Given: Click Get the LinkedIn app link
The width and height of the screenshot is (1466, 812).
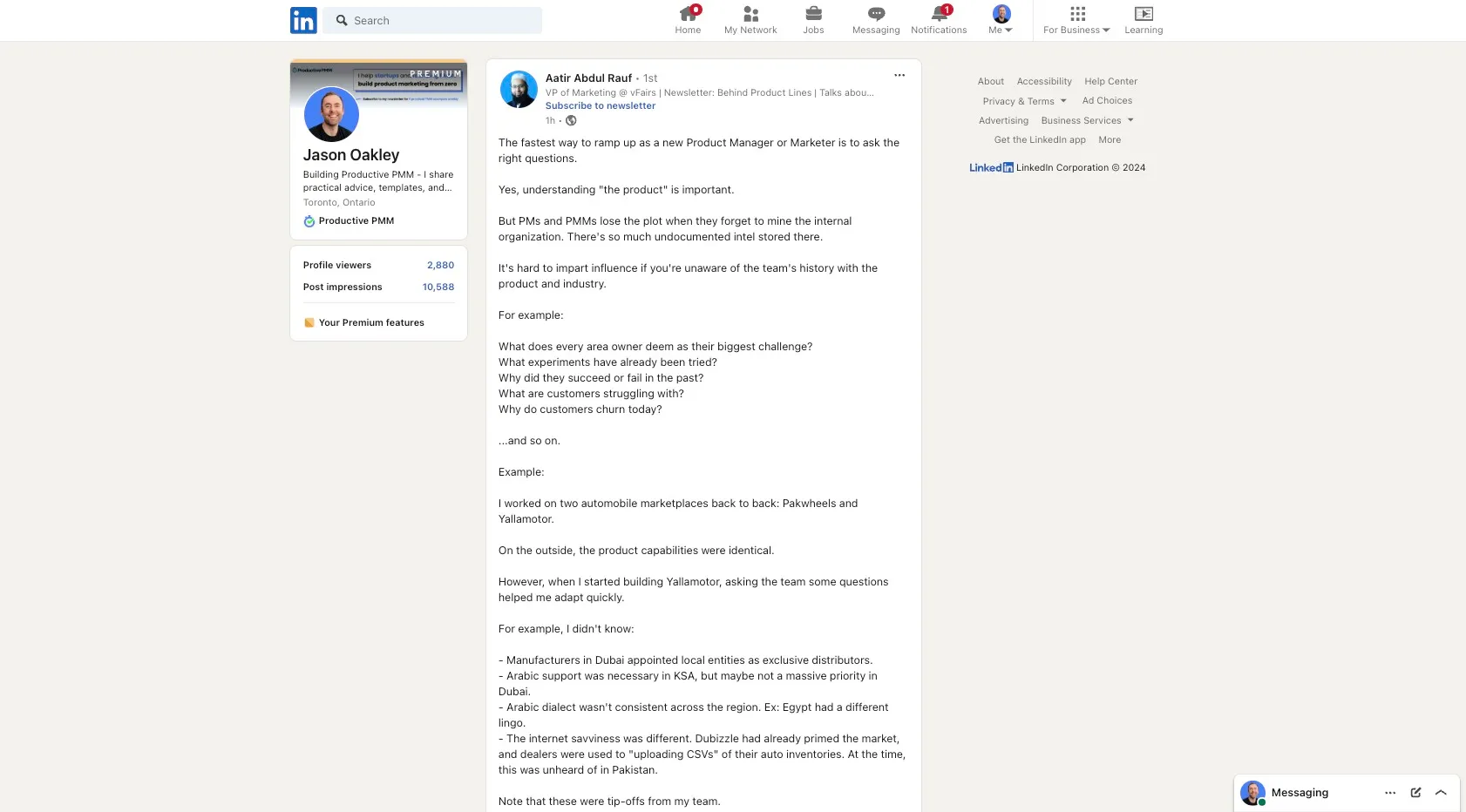Looking at the screenshot, I should pyautogui.click(x=1040, y=139).
